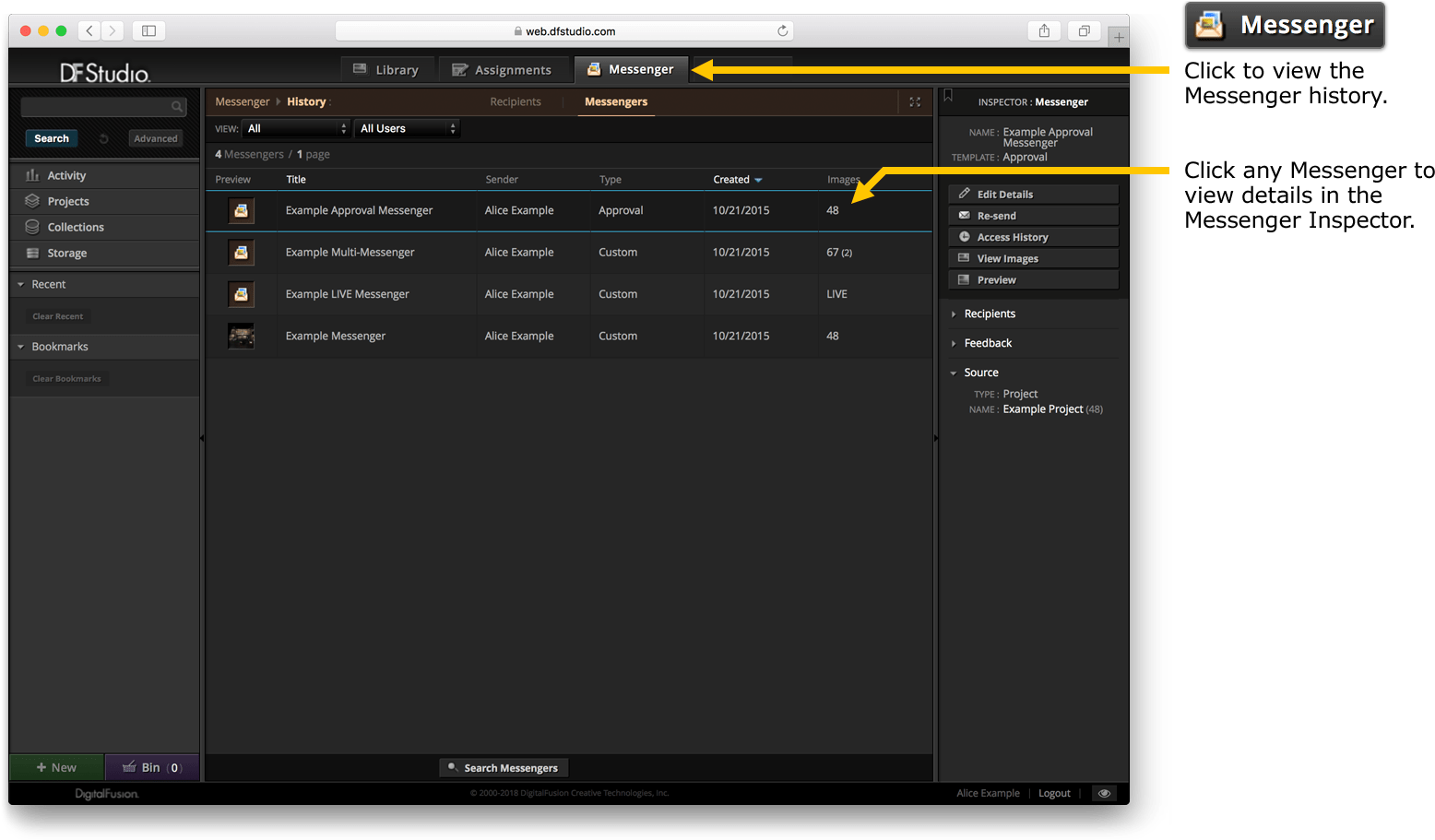Reload the page via the address bar icon
The height and width of the screenshot is (840, 1435).
[x=782, y=30]
